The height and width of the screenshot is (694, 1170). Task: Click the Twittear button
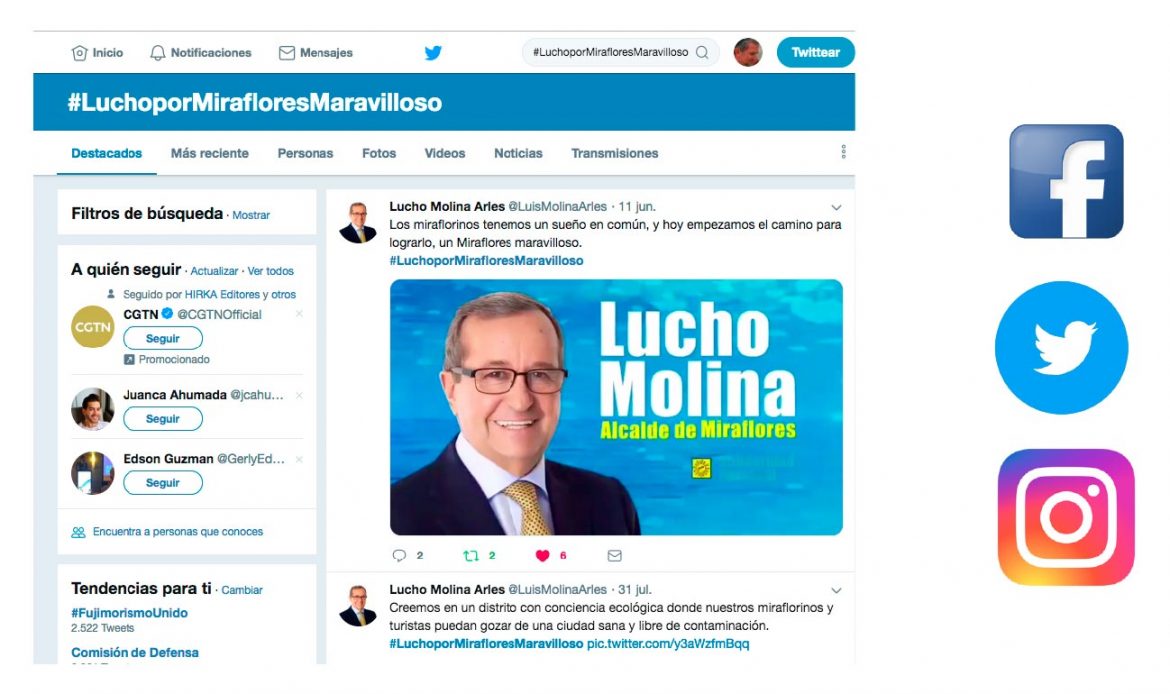tap(816, 52)
